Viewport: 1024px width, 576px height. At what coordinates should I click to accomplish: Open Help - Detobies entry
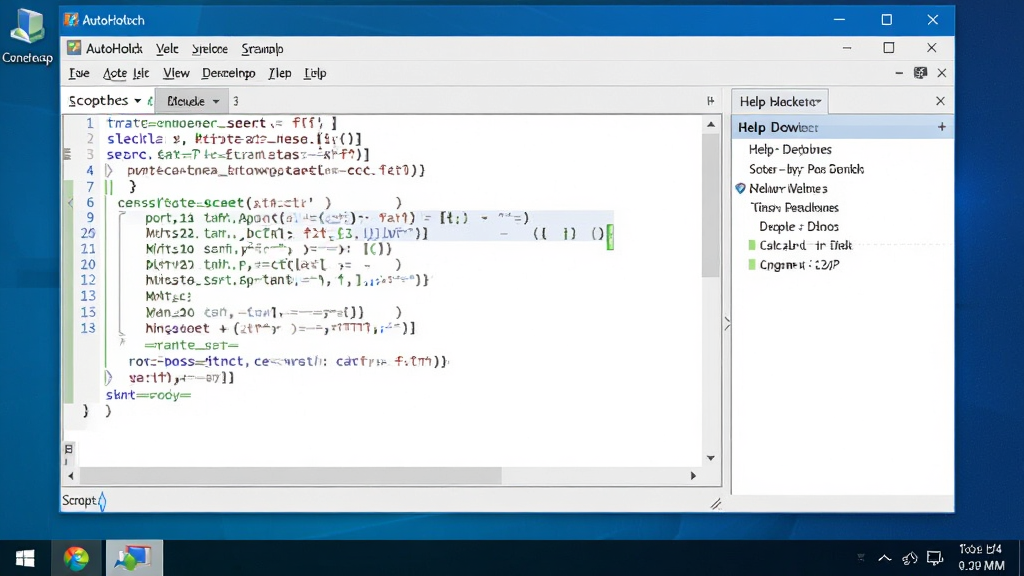(x=790, y=150)
